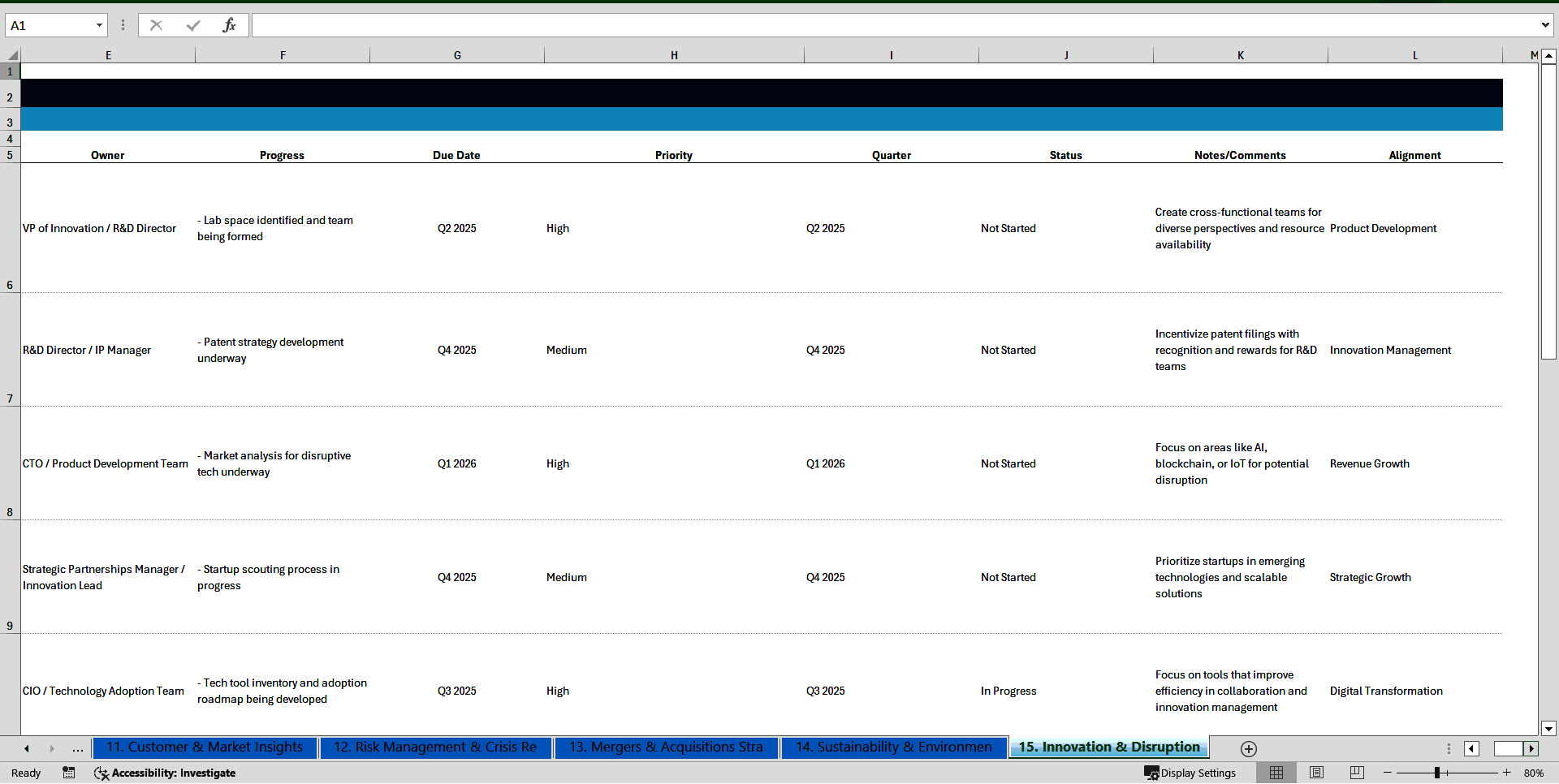Open Page Break Preview mode

coord(1356,773)
